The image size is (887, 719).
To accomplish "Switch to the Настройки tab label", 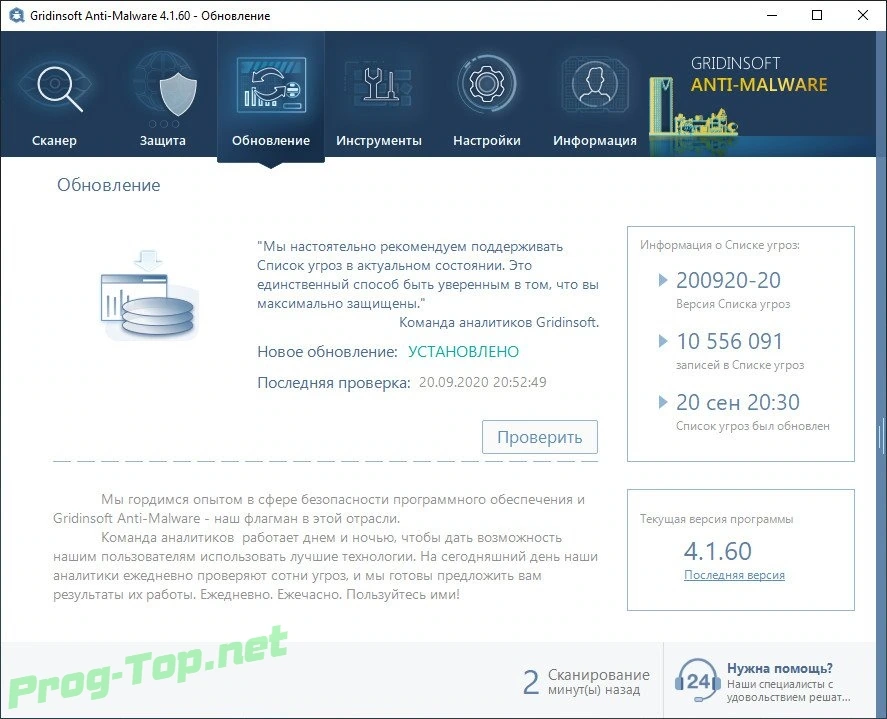I will coord(487,140).
